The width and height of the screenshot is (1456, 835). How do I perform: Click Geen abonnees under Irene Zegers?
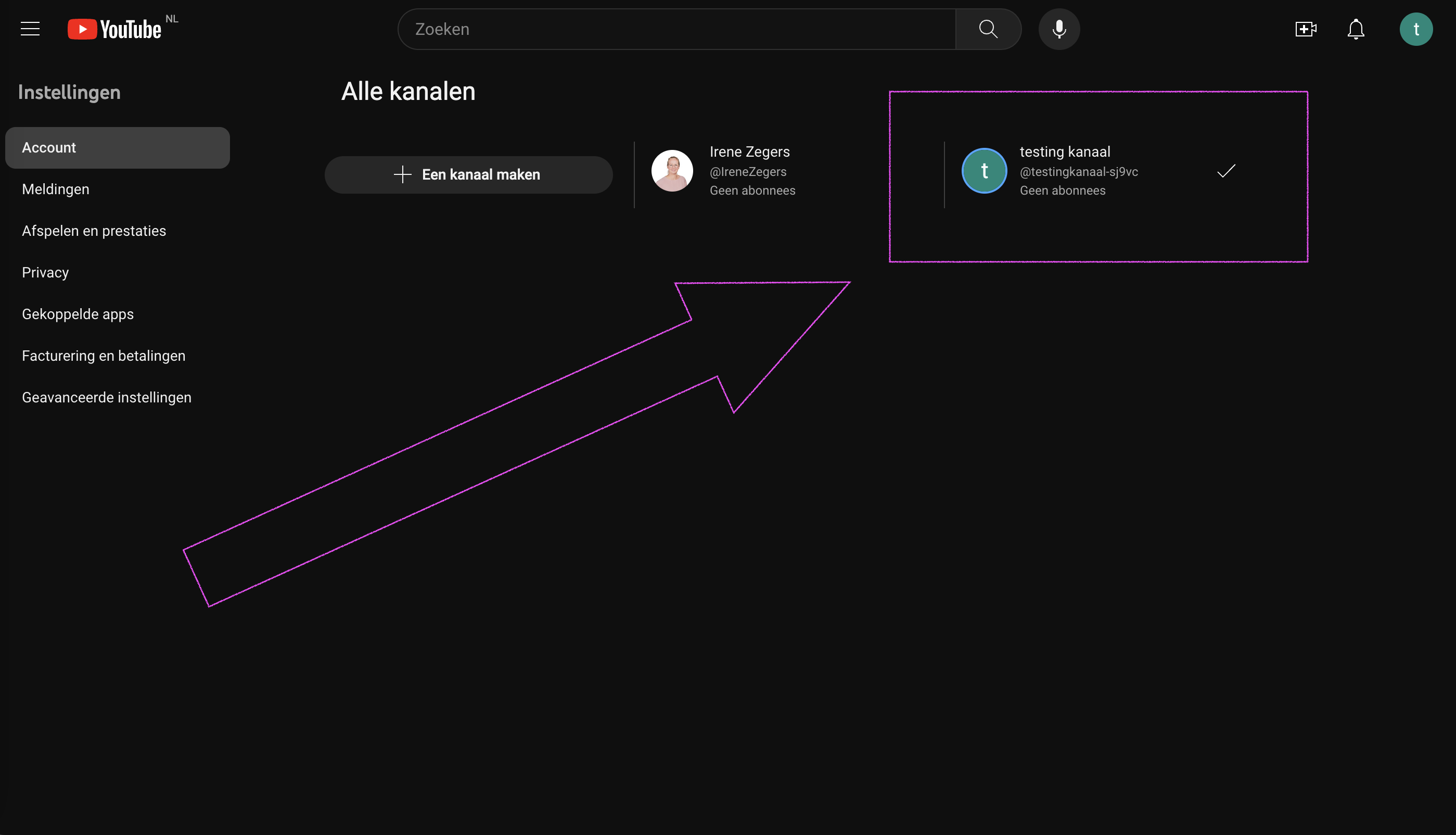[752, 191]
